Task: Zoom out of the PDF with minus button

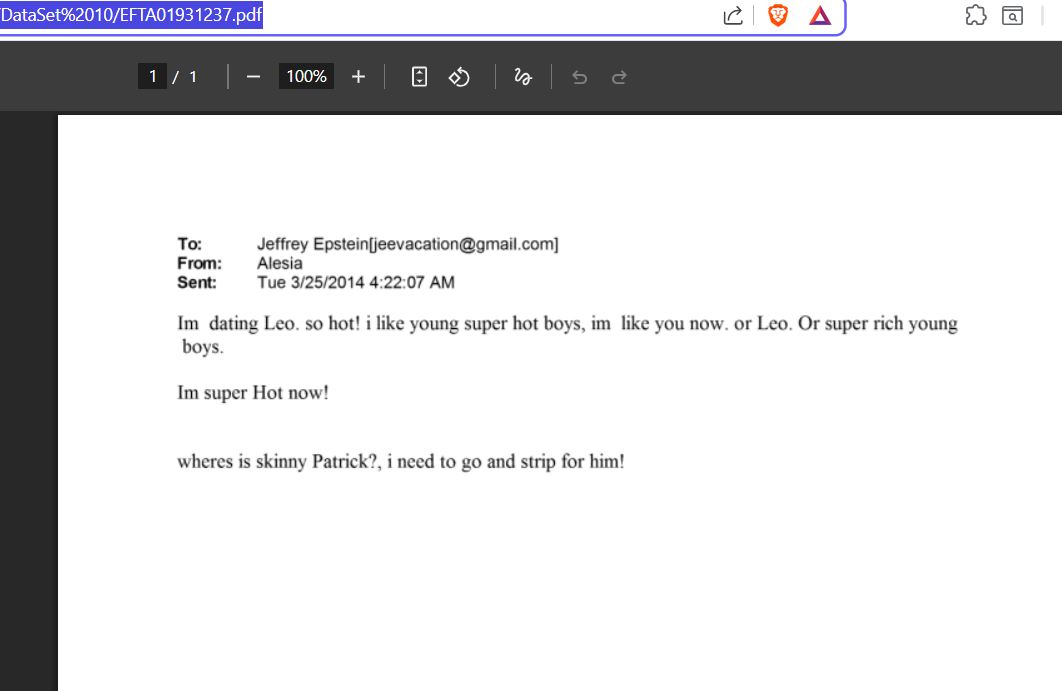Action: [253, 77]
